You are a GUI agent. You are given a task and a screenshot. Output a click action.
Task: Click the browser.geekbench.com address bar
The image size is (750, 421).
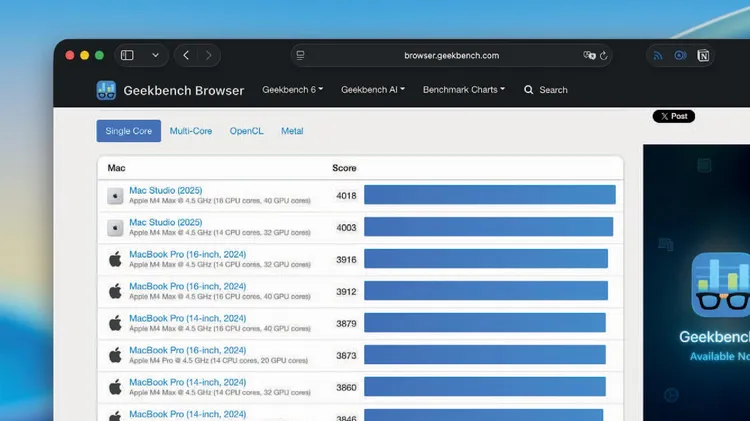[x=451, y=56]
